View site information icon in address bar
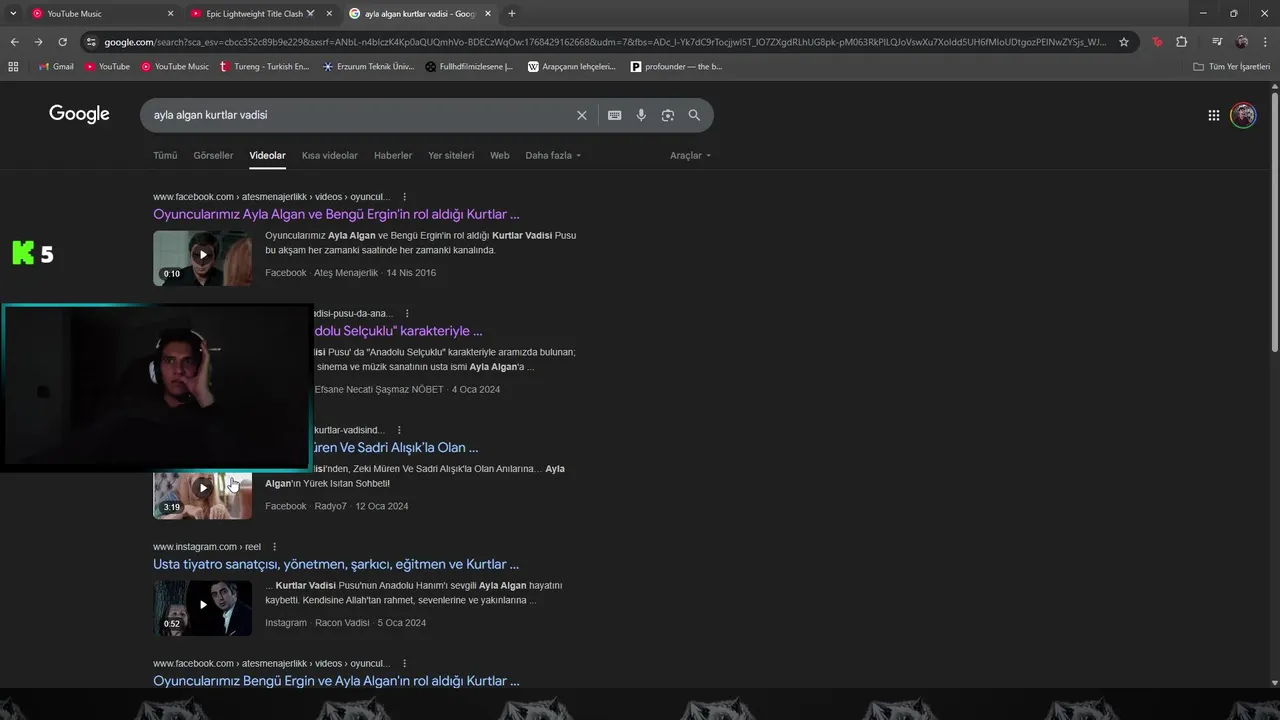The height and width of the screenshot is (720, 1280). [x=91, y=42]
